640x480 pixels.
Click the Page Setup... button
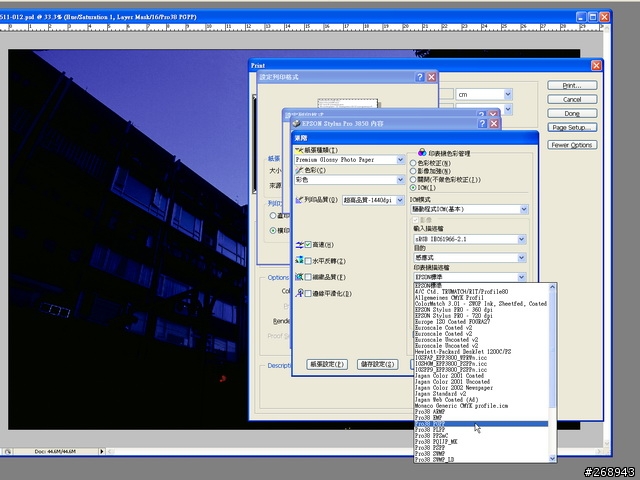click(x=572, y=127)
